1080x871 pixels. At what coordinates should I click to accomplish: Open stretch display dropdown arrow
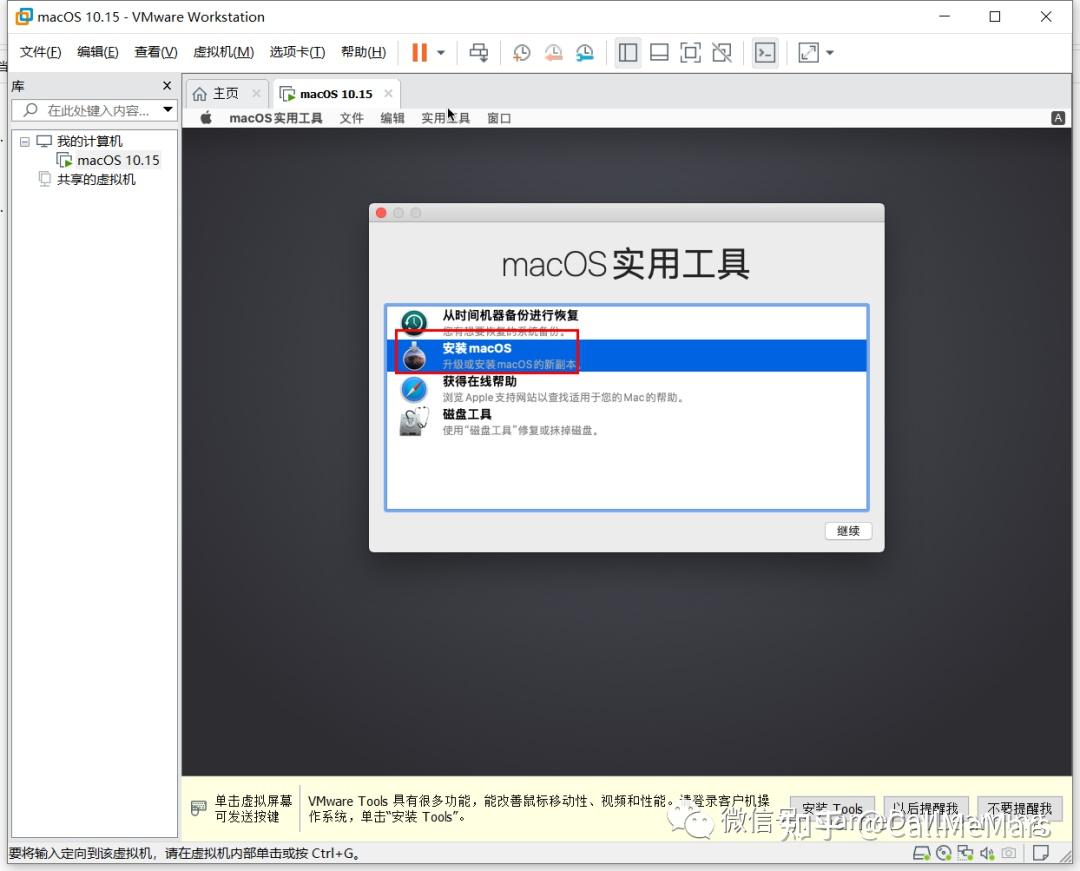[x=830, y=52]
